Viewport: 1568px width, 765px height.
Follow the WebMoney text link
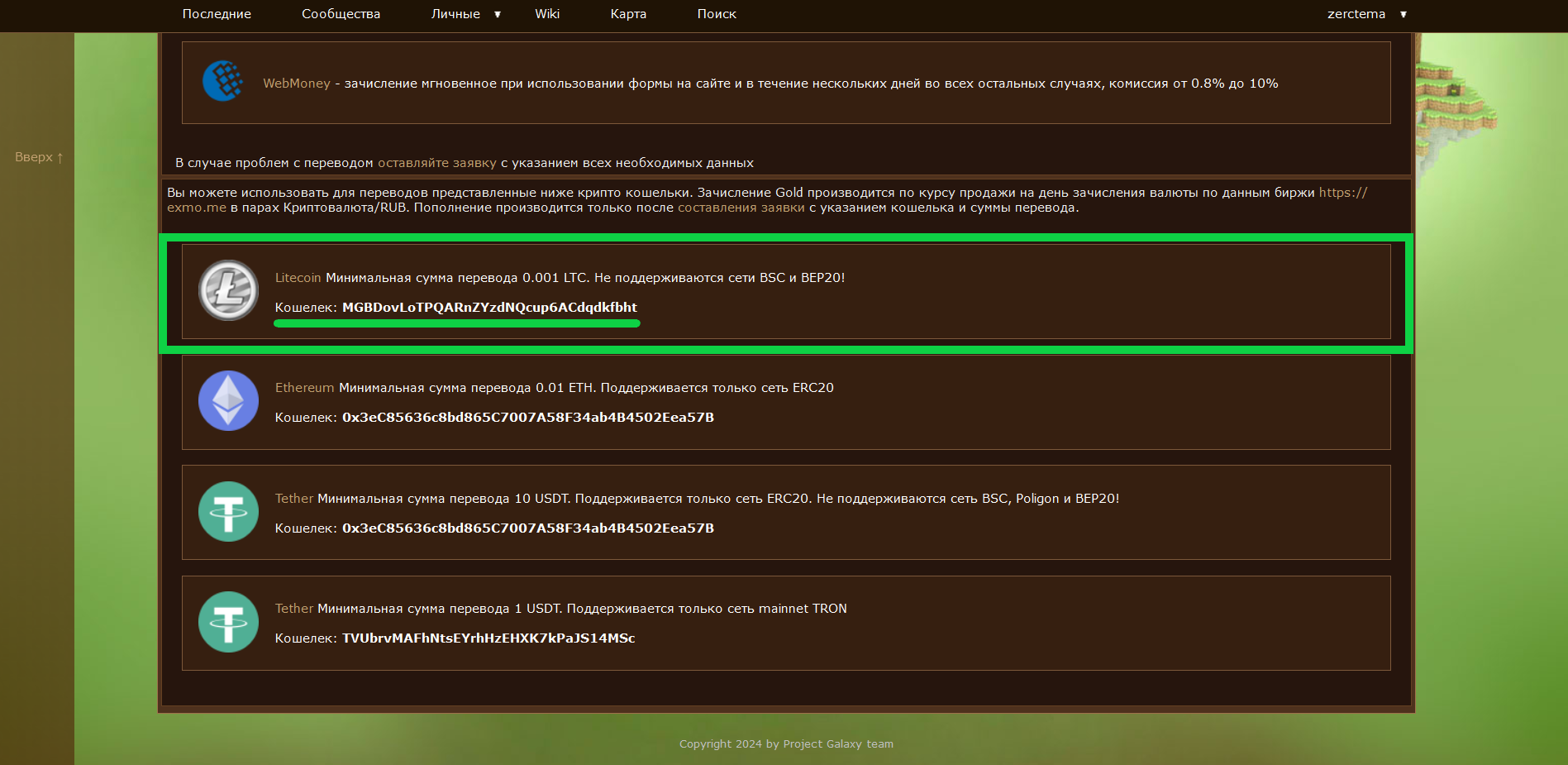[296, 84]
